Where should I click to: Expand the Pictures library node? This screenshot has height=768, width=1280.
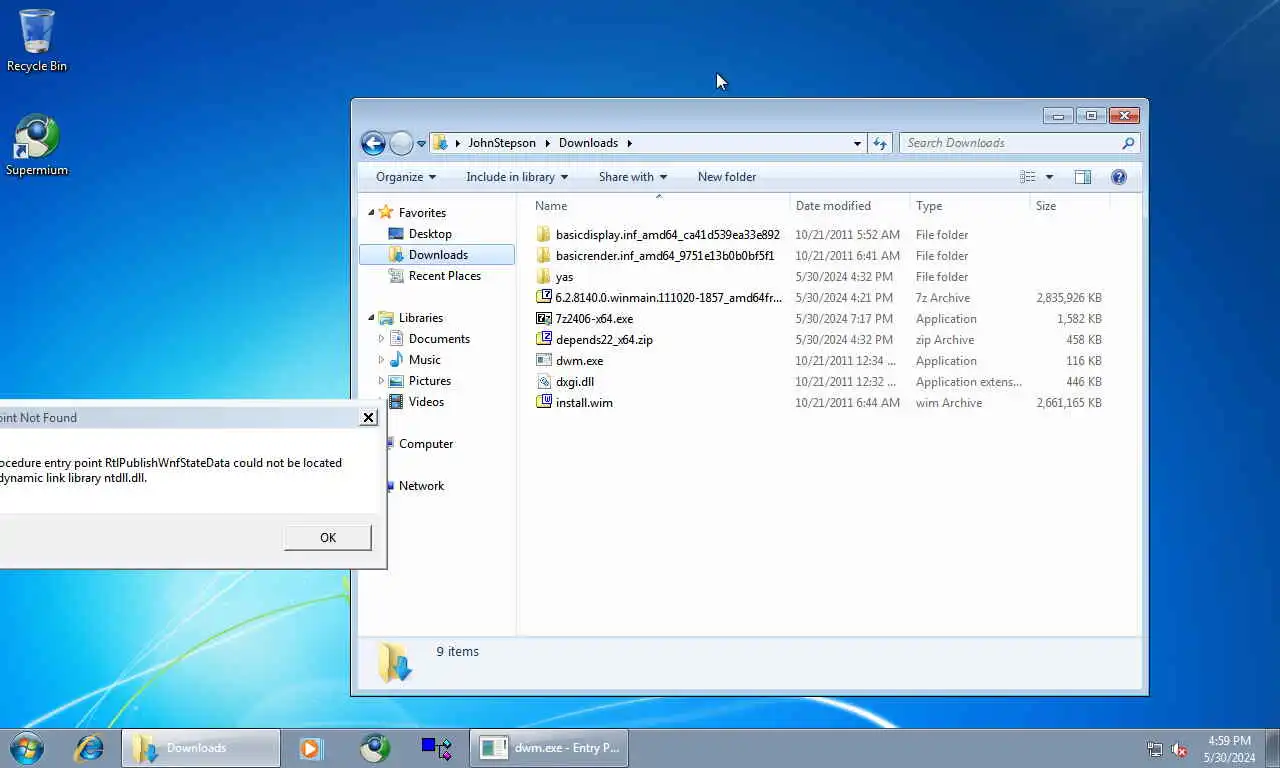381,381
